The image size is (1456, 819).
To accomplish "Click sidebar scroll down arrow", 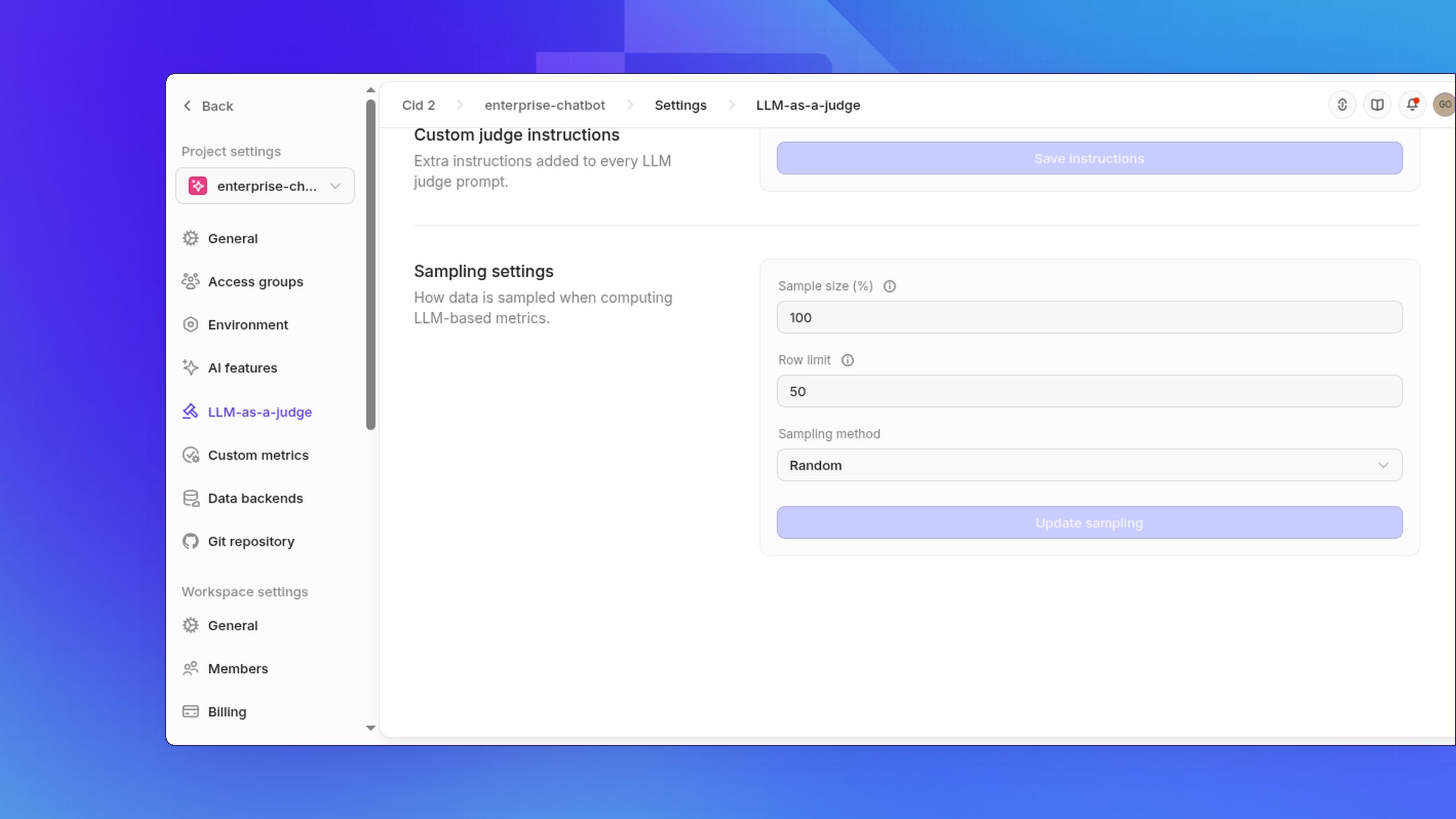I will [371, 728].
